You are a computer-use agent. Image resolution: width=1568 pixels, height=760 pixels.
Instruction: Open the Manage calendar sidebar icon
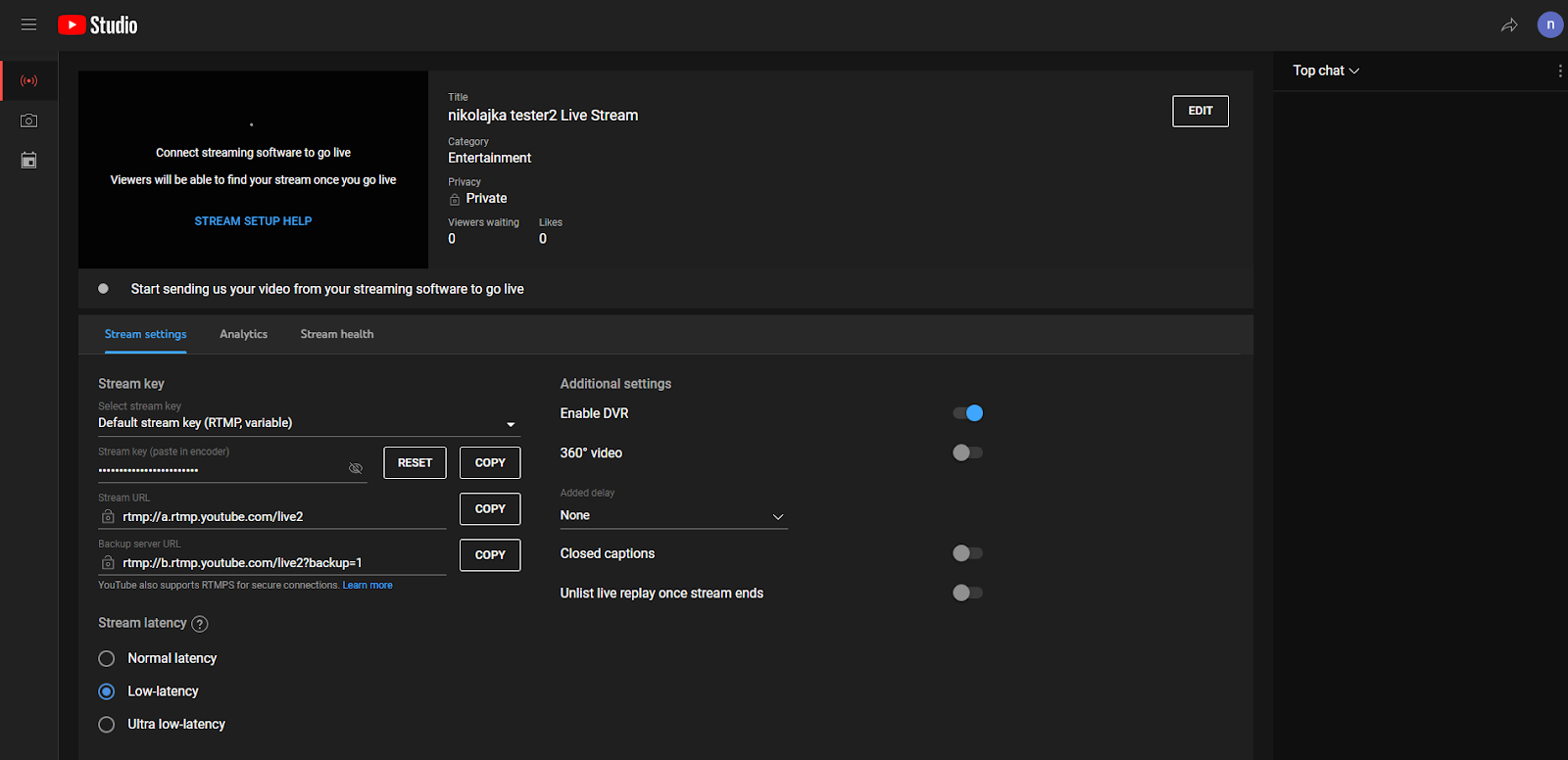coord(29,160)
